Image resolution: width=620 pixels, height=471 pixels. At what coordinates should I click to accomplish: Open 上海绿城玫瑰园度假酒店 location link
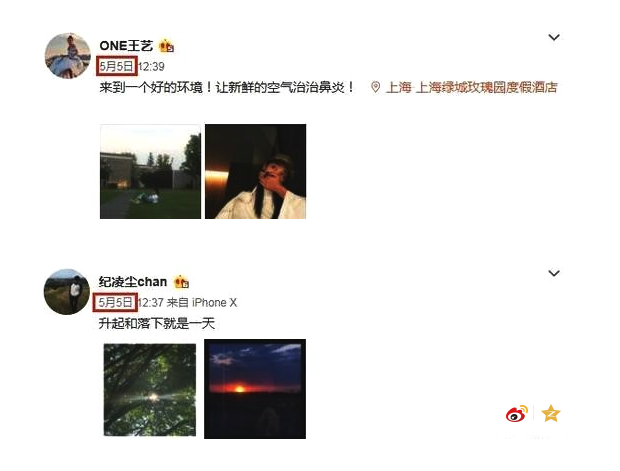point(471,87)
